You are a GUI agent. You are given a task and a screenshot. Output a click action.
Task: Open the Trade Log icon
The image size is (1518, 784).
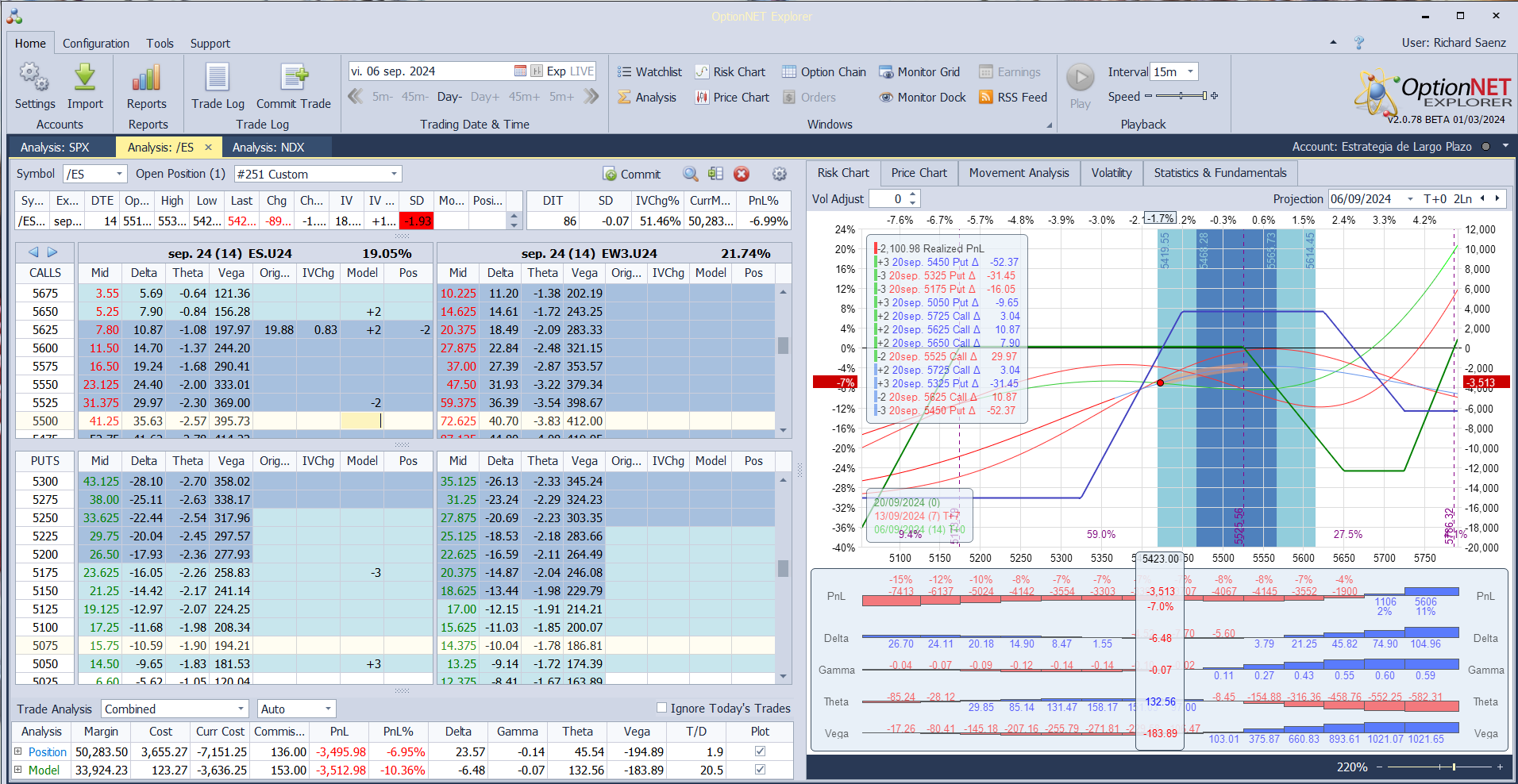pyautogui.click(x=218, y=78)
